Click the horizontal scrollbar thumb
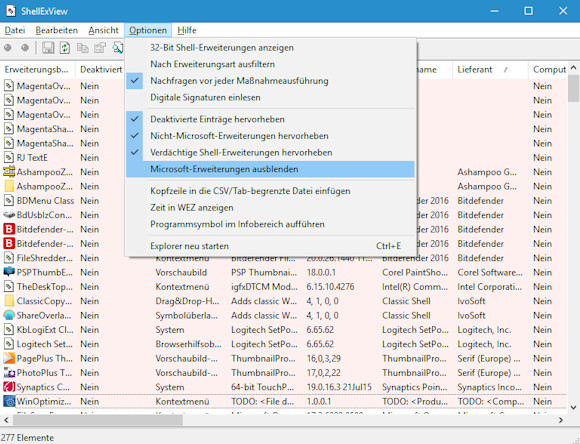580x444 pixels. click(98, 420)
